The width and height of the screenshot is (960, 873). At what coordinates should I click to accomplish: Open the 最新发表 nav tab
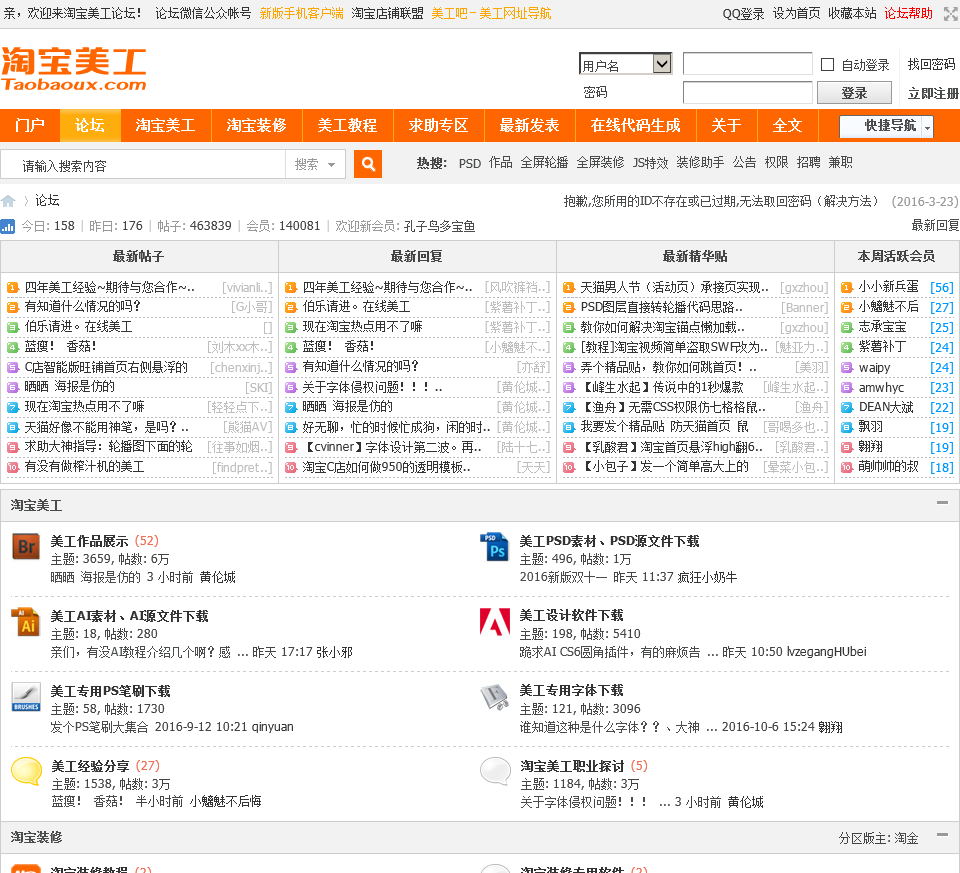pos(530,126)
